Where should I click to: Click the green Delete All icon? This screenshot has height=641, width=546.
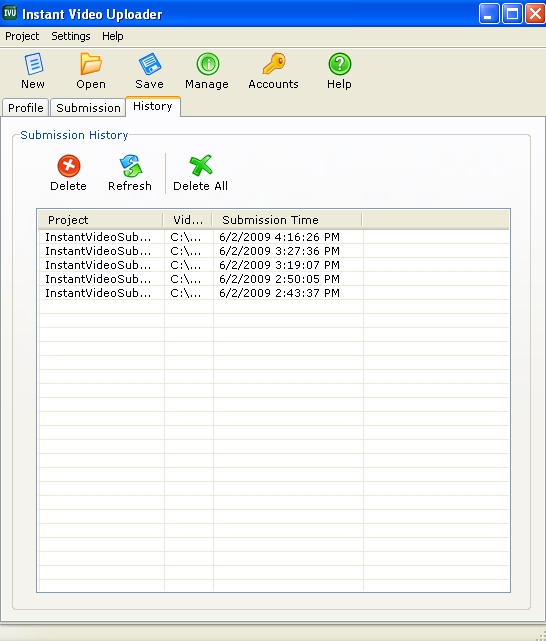click(201, 166)
